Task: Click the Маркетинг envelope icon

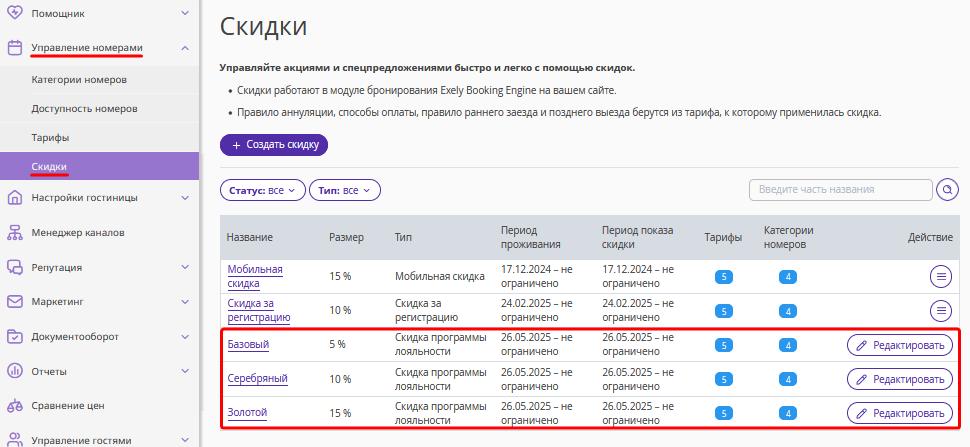Action: point(15,302)
